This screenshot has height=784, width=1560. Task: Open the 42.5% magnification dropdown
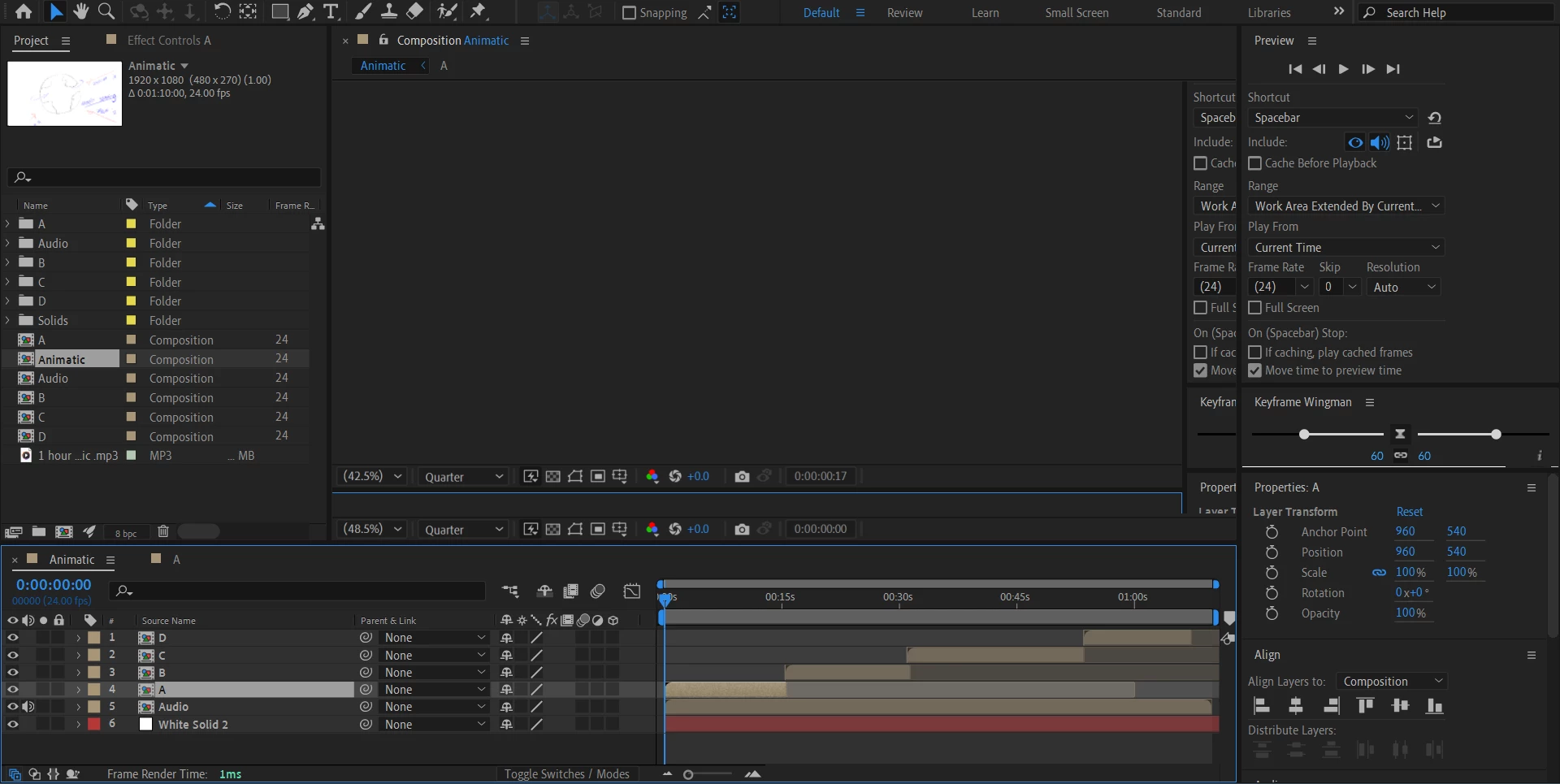pos(372,477)
